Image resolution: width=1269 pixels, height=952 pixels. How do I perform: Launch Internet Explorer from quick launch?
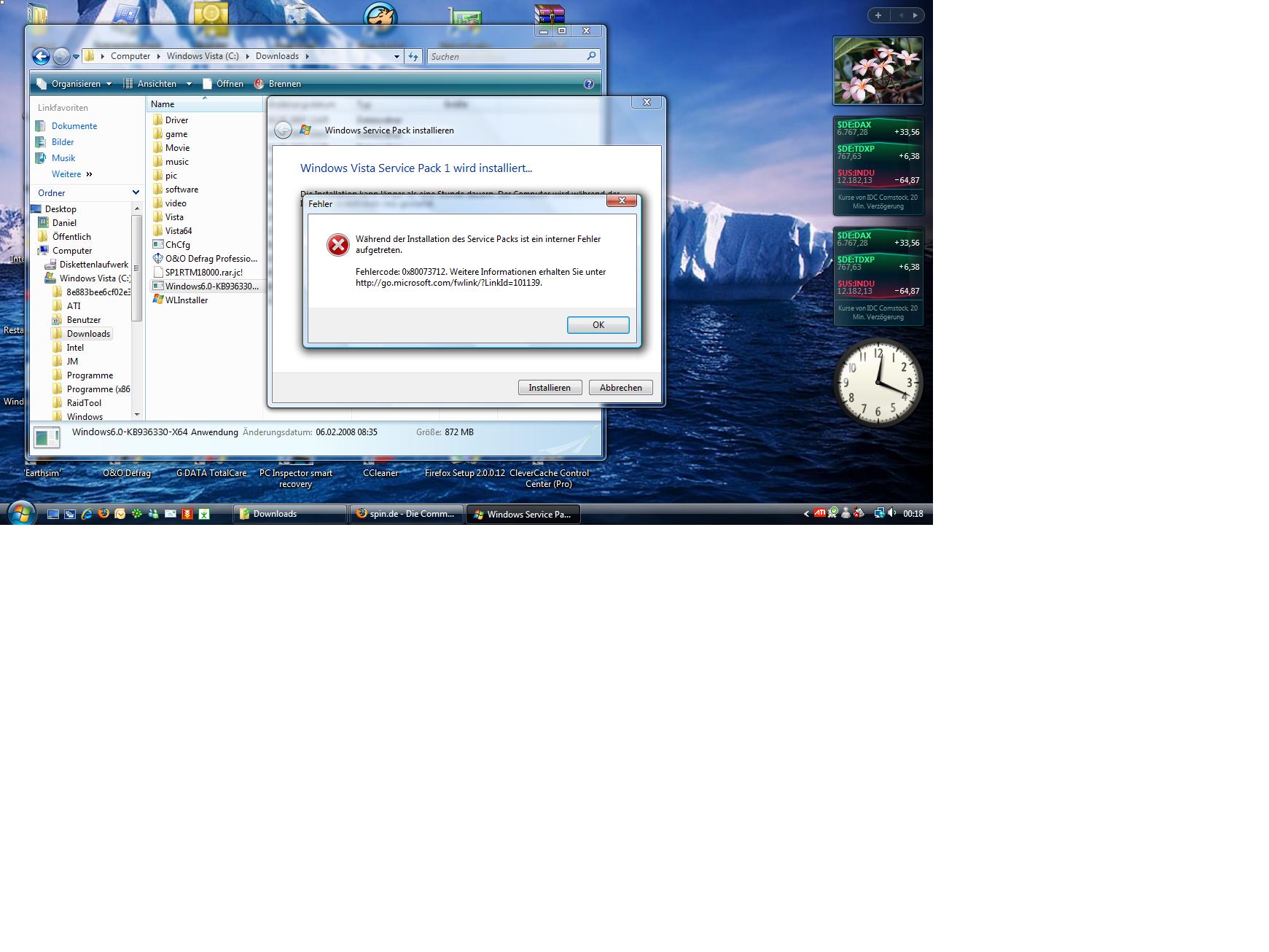coord(87,514)
